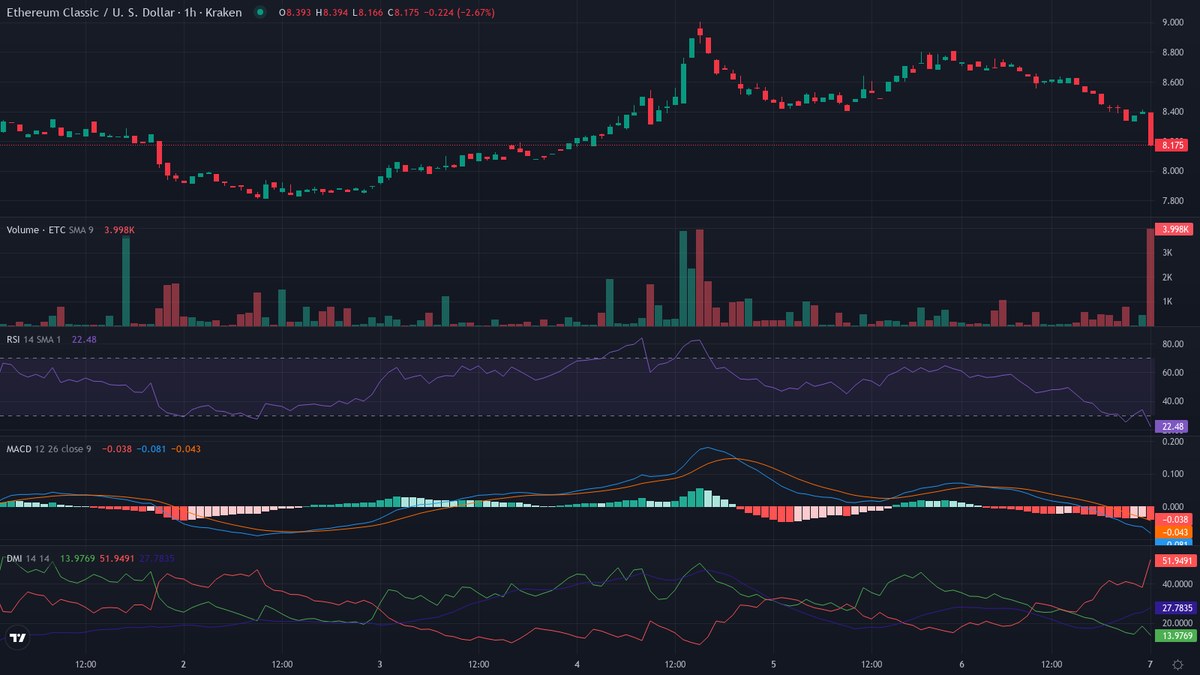
Task: Click the 8.000 price scale label
Action: [1173, 171]
